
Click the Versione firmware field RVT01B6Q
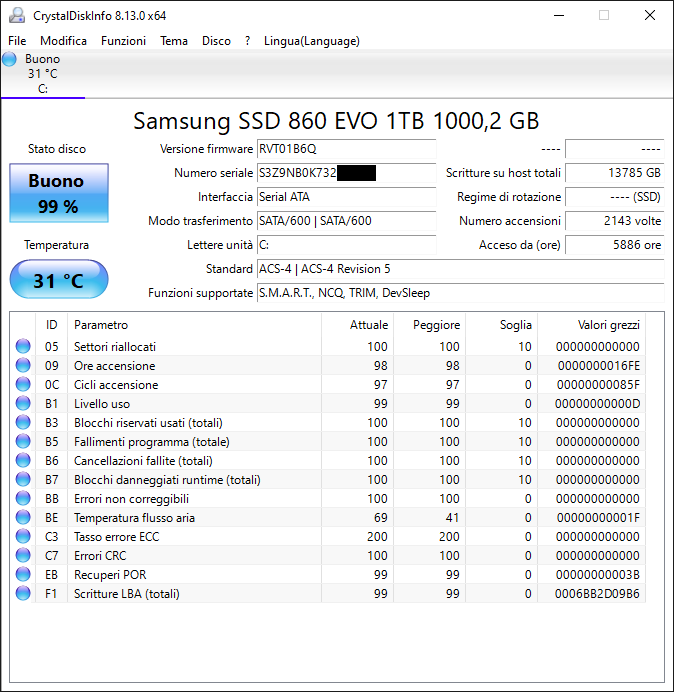tap(346, 149)
